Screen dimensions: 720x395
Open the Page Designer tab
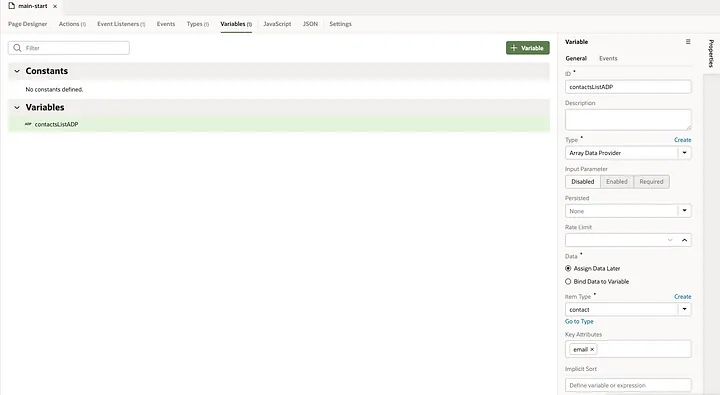(28, 24)
